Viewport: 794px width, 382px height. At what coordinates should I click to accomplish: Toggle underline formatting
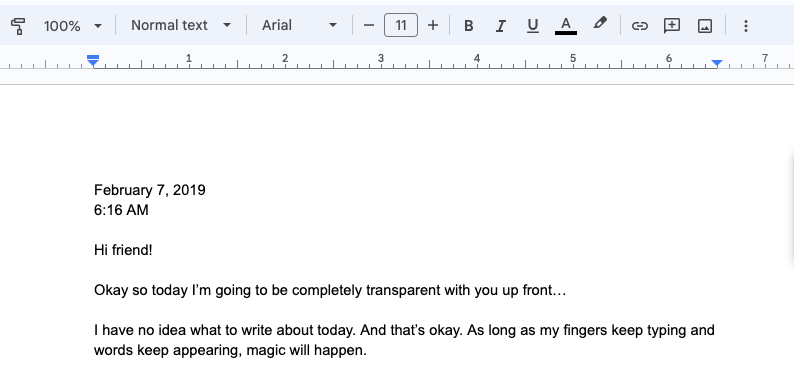pyautogui.click(x=532, y=25)
